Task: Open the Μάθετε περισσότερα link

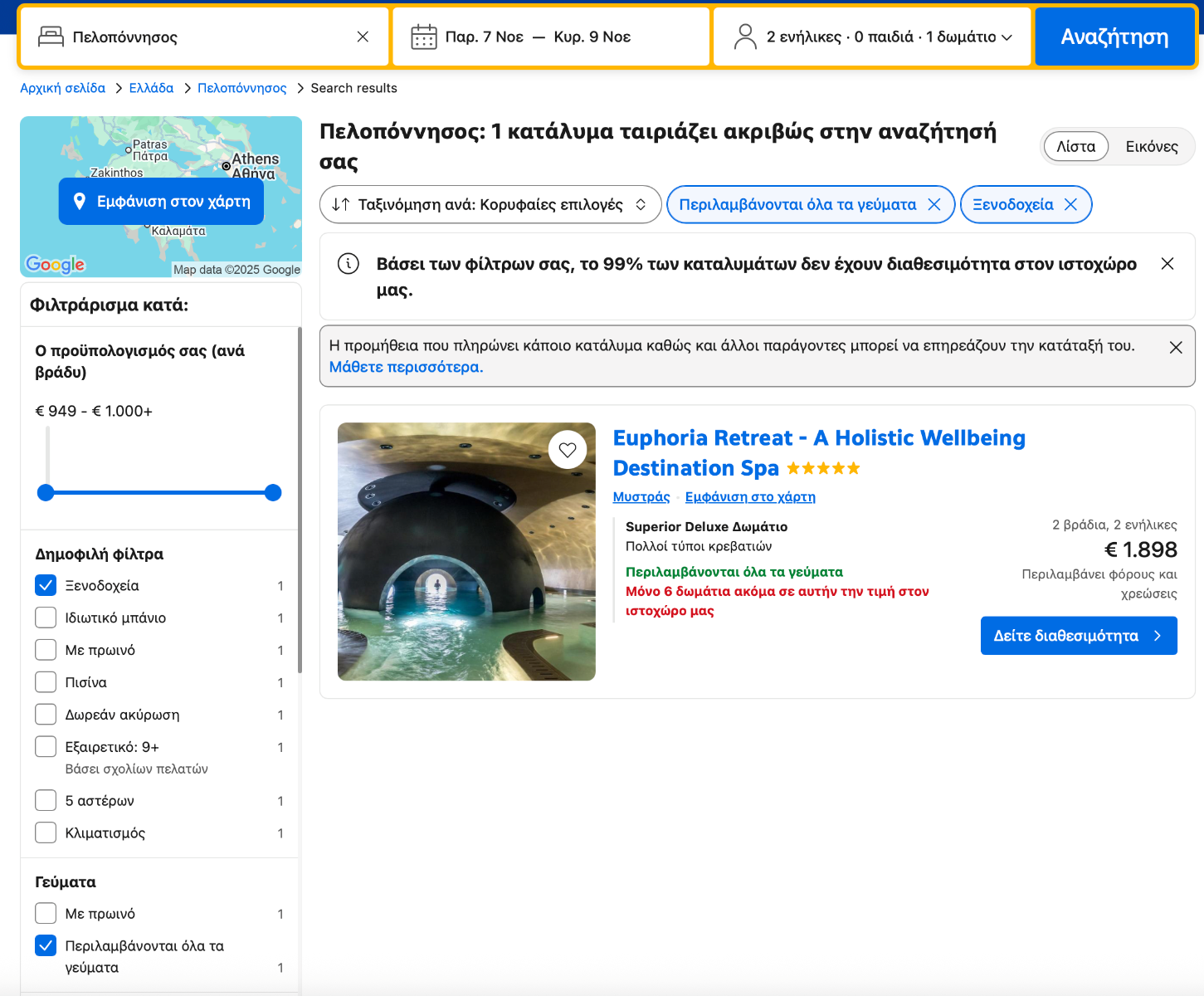Action: [x=406, y=367]
